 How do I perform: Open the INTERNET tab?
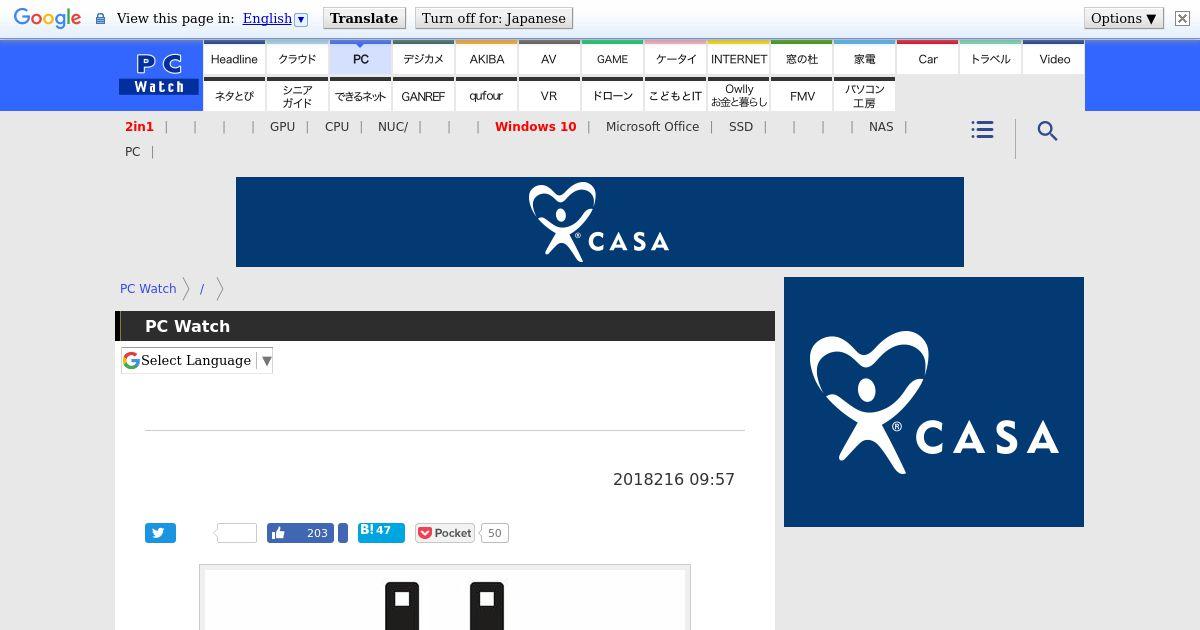click(738, 59)
